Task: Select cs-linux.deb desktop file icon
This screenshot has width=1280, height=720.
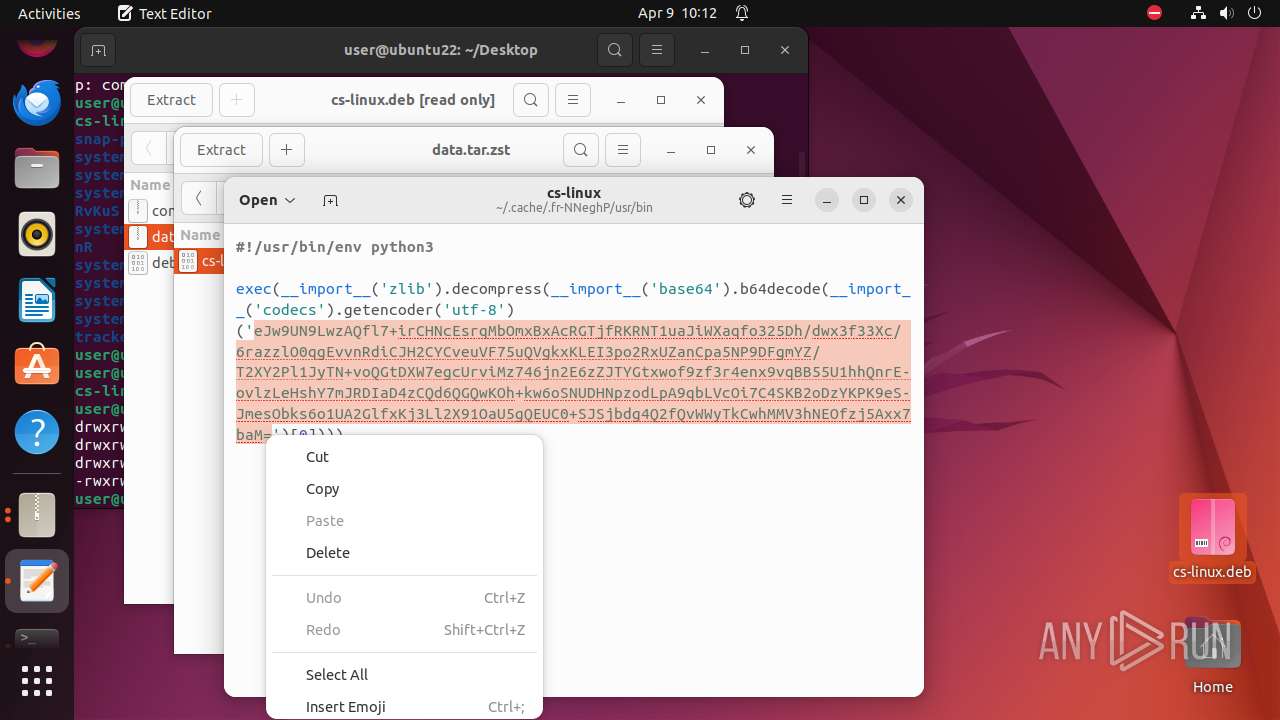Action: pyautogui.click(x=1212, y=538)
